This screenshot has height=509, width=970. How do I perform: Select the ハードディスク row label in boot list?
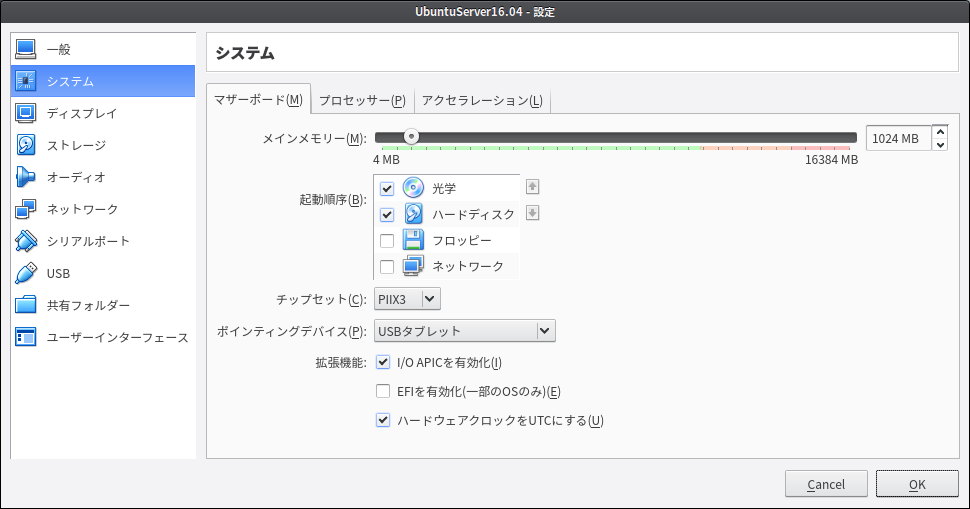473,215
